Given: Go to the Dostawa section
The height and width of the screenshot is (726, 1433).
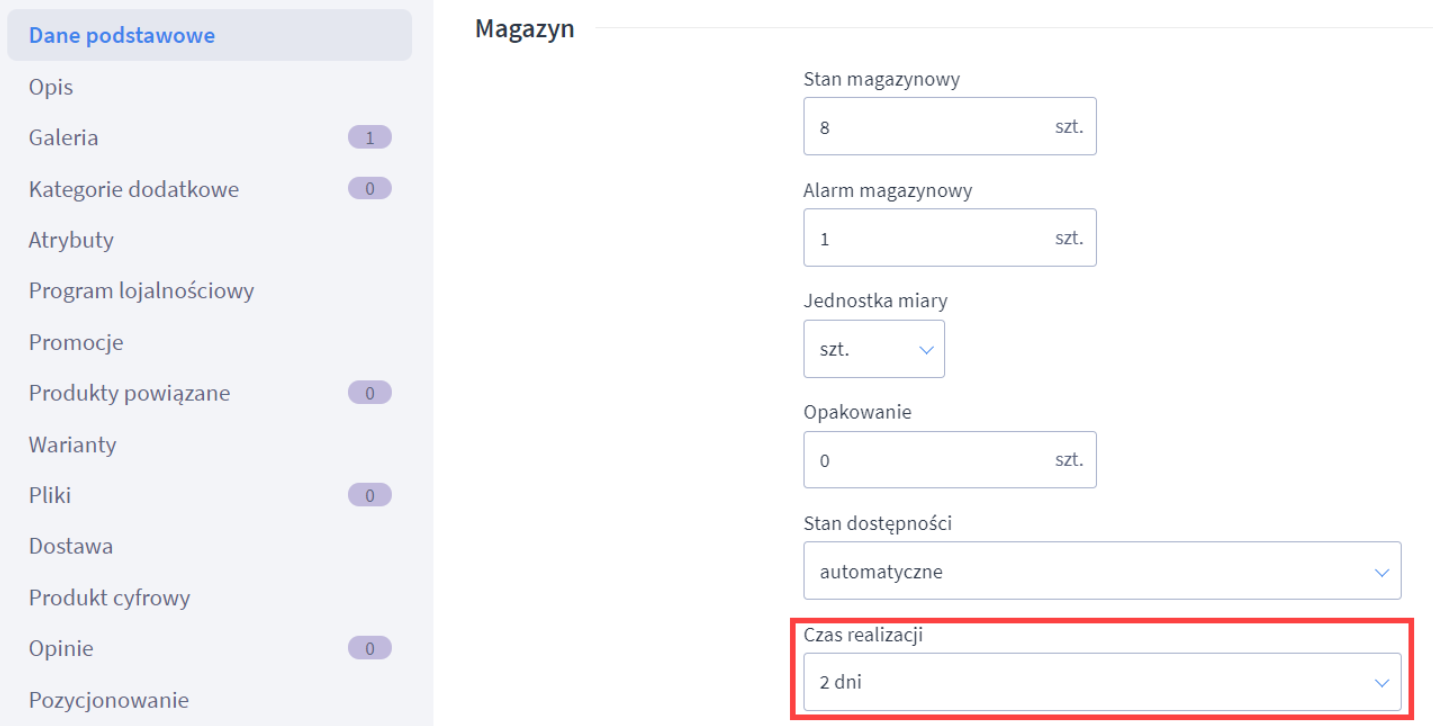Looking at the screenshot, I should point(71,546).
